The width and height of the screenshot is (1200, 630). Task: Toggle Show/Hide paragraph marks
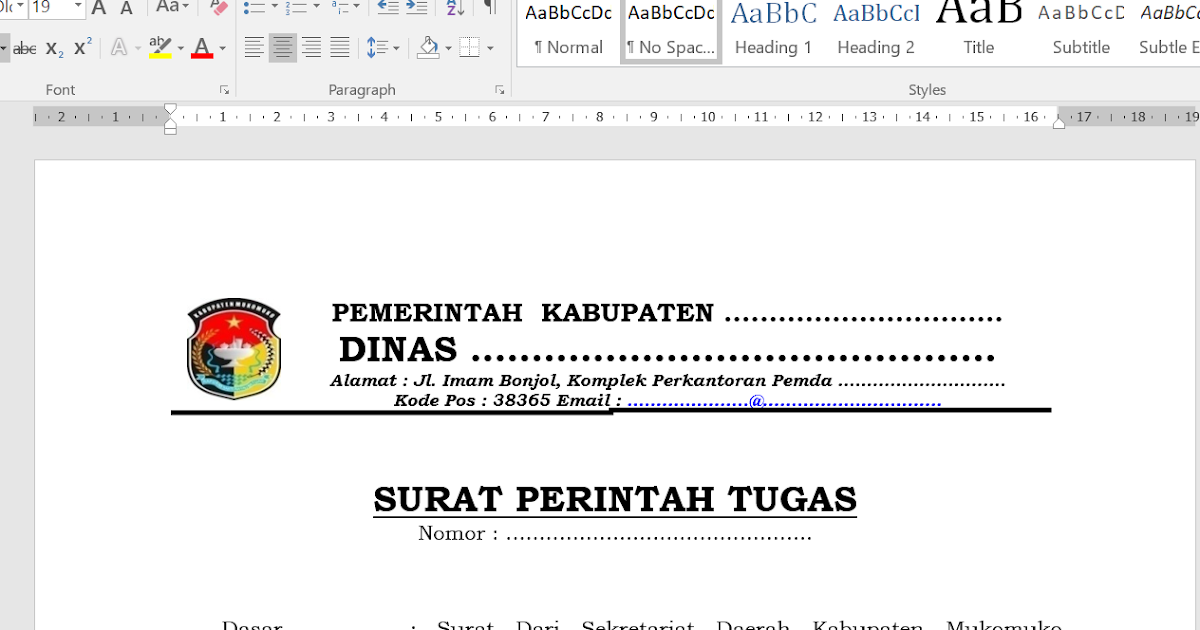[488, 7]
